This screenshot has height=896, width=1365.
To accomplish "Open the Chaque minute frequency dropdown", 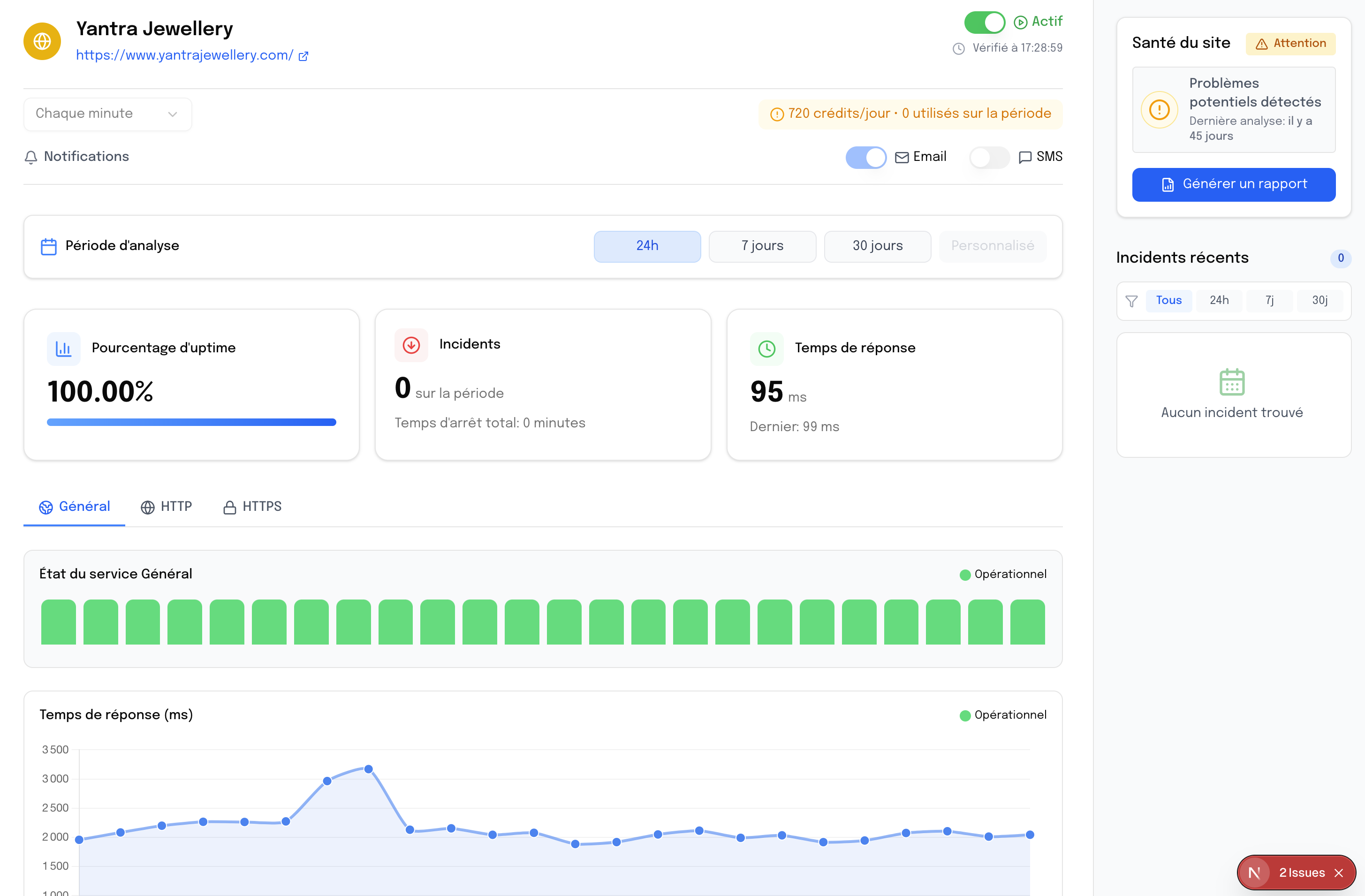I will click(107, 114).
